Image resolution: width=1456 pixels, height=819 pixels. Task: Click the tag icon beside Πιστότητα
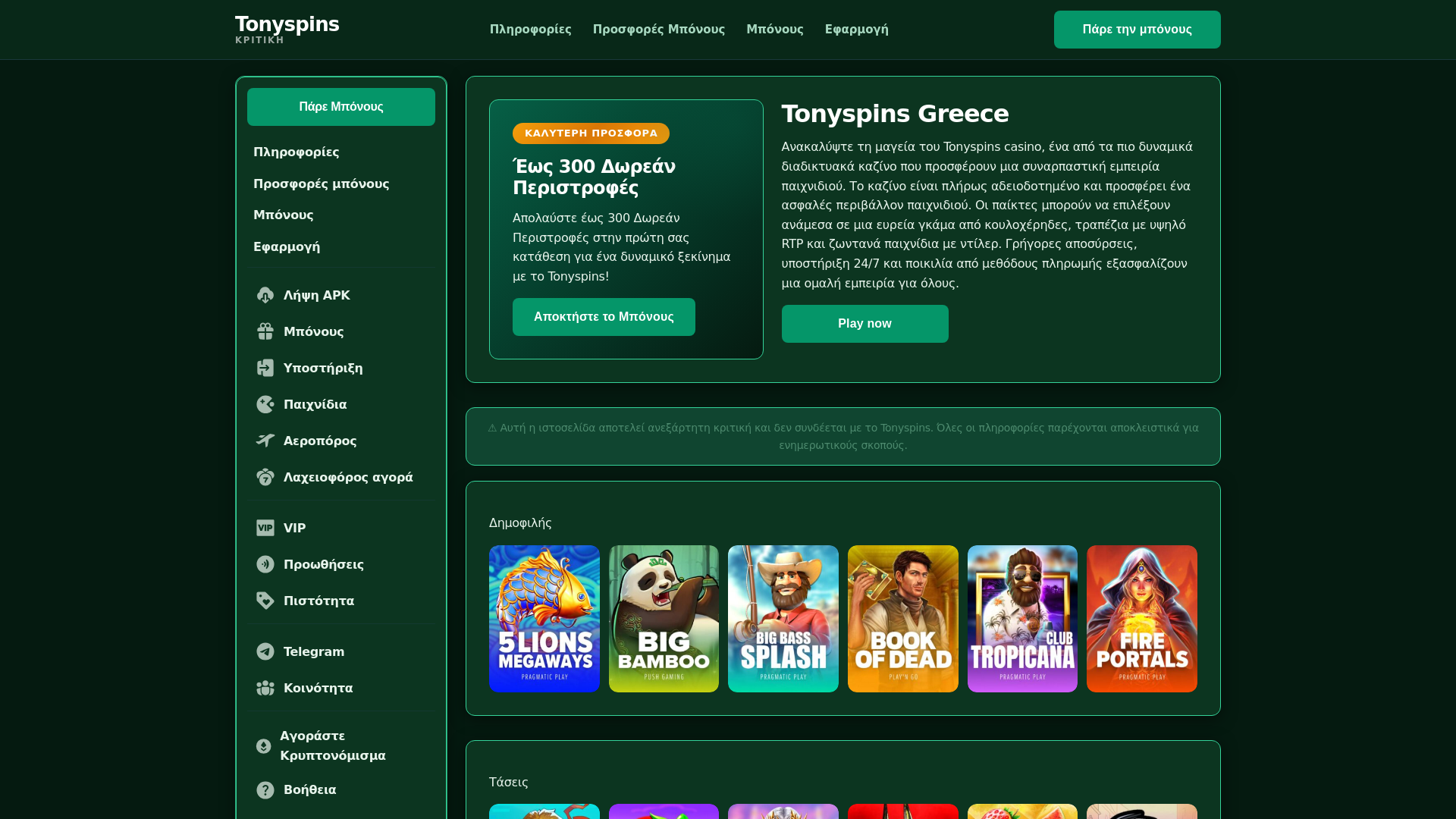265,601
